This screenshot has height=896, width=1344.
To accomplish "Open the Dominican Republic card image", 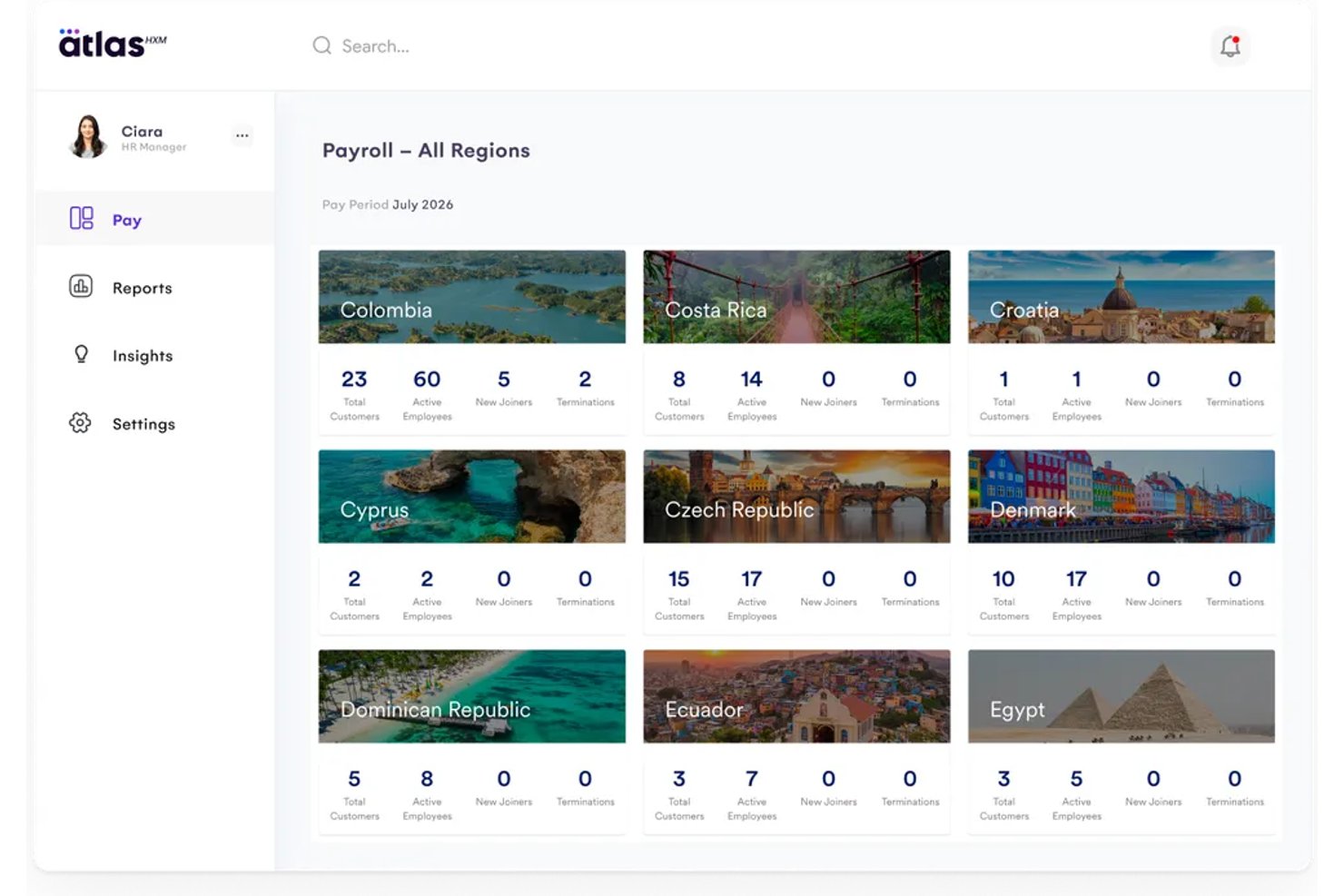I will [472, 696].
